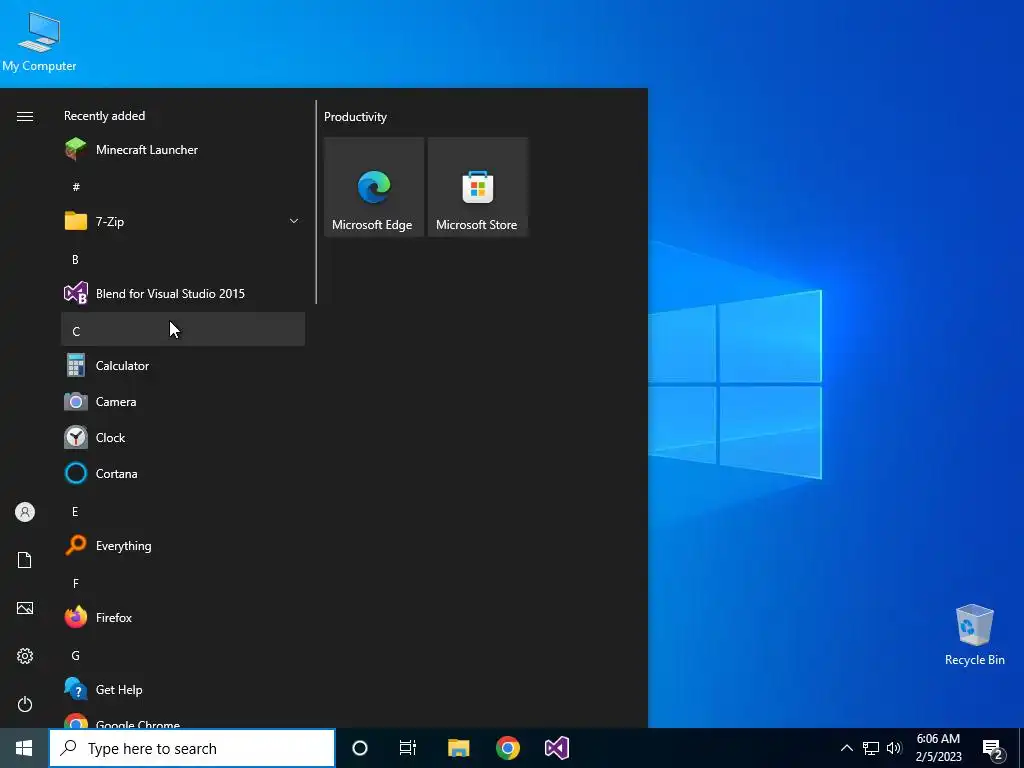Open the network status tray icon
This screenshot has width=1024, height=768.
871,748
